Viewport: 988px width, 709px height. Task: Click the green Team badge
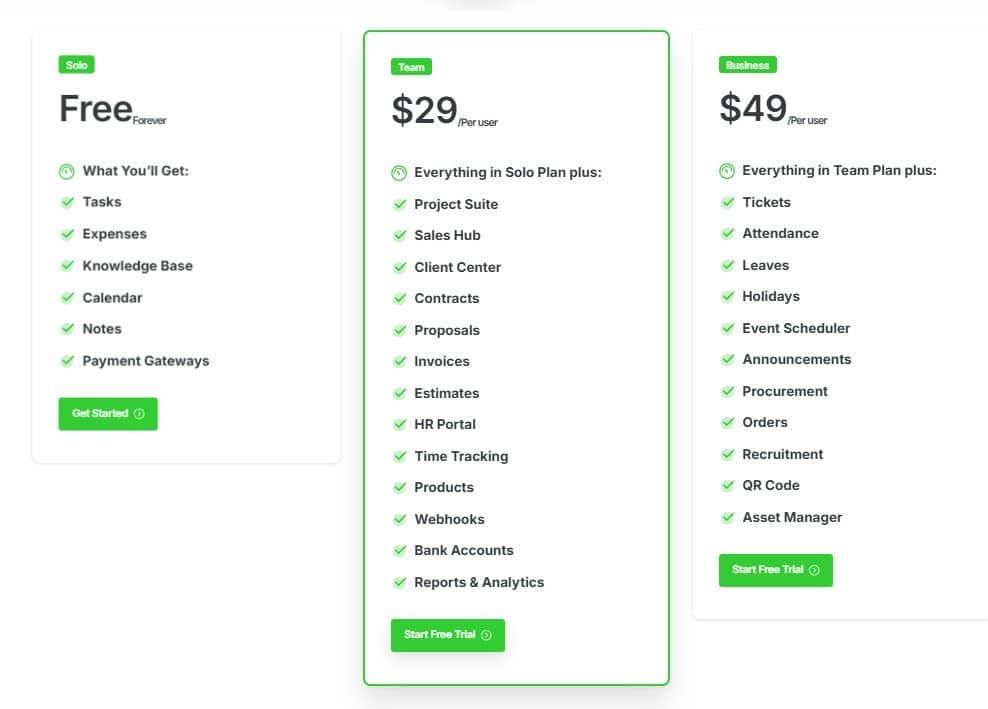[411, 67]
